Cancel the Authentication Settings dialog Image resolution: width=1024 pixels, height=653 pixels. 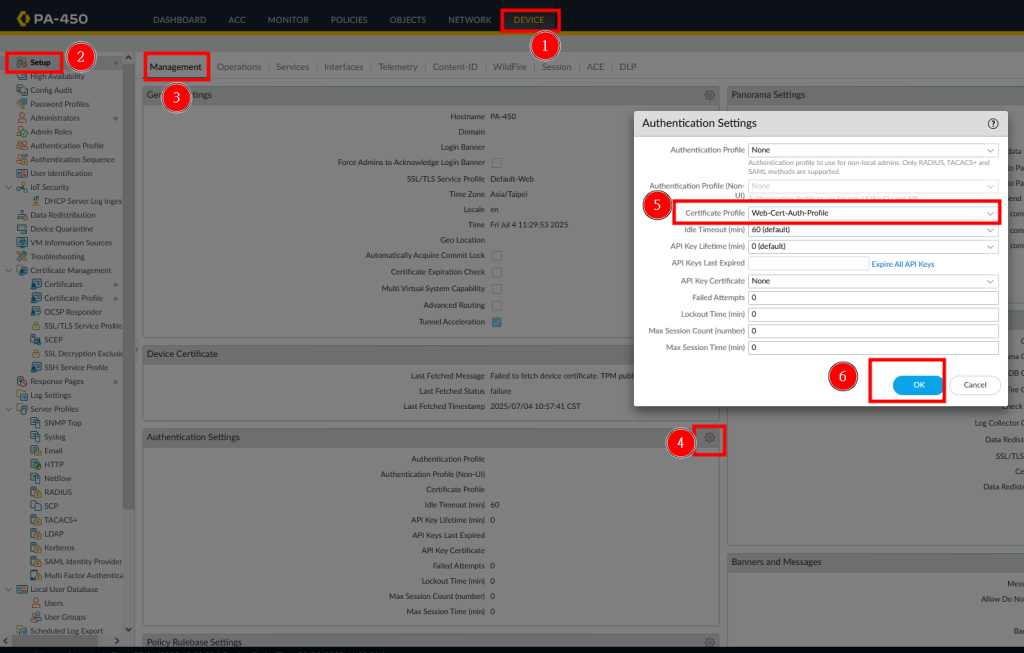coord(975,385)
